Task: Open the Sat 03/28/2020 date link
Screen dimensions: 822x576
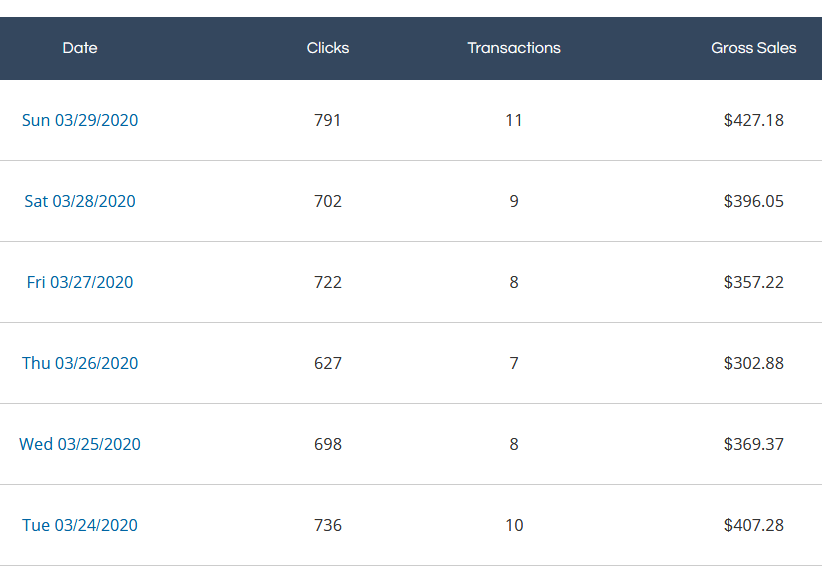Action: [80, 201]
